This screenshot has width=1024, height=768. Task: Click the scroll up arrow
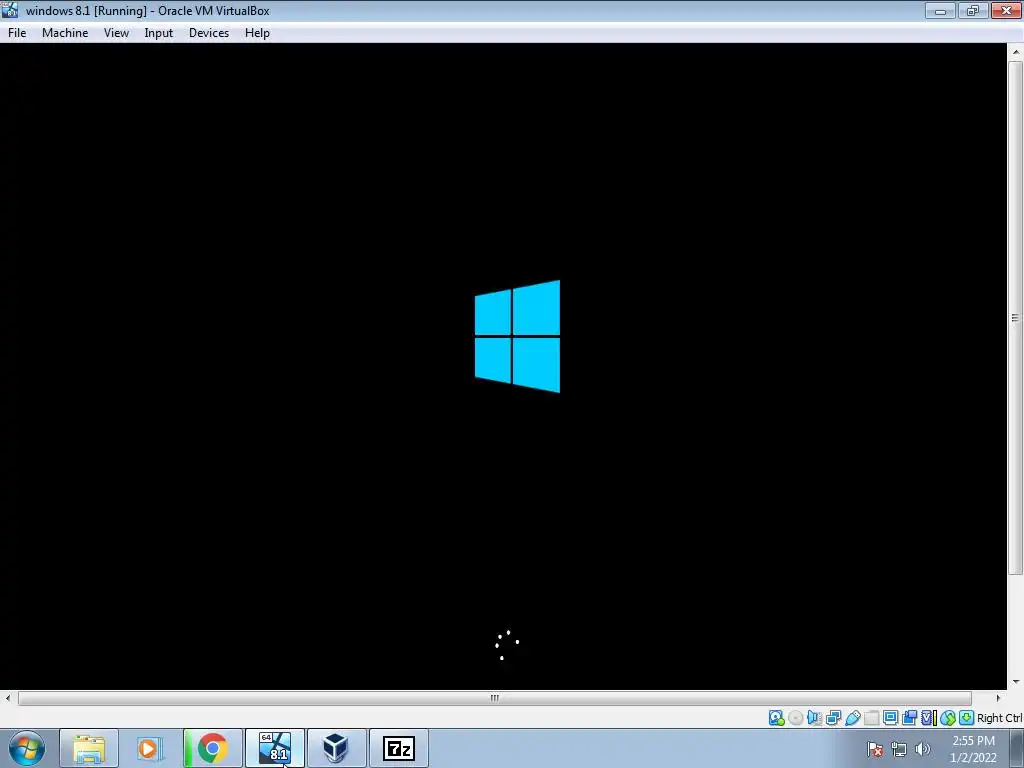point(1016,51)
